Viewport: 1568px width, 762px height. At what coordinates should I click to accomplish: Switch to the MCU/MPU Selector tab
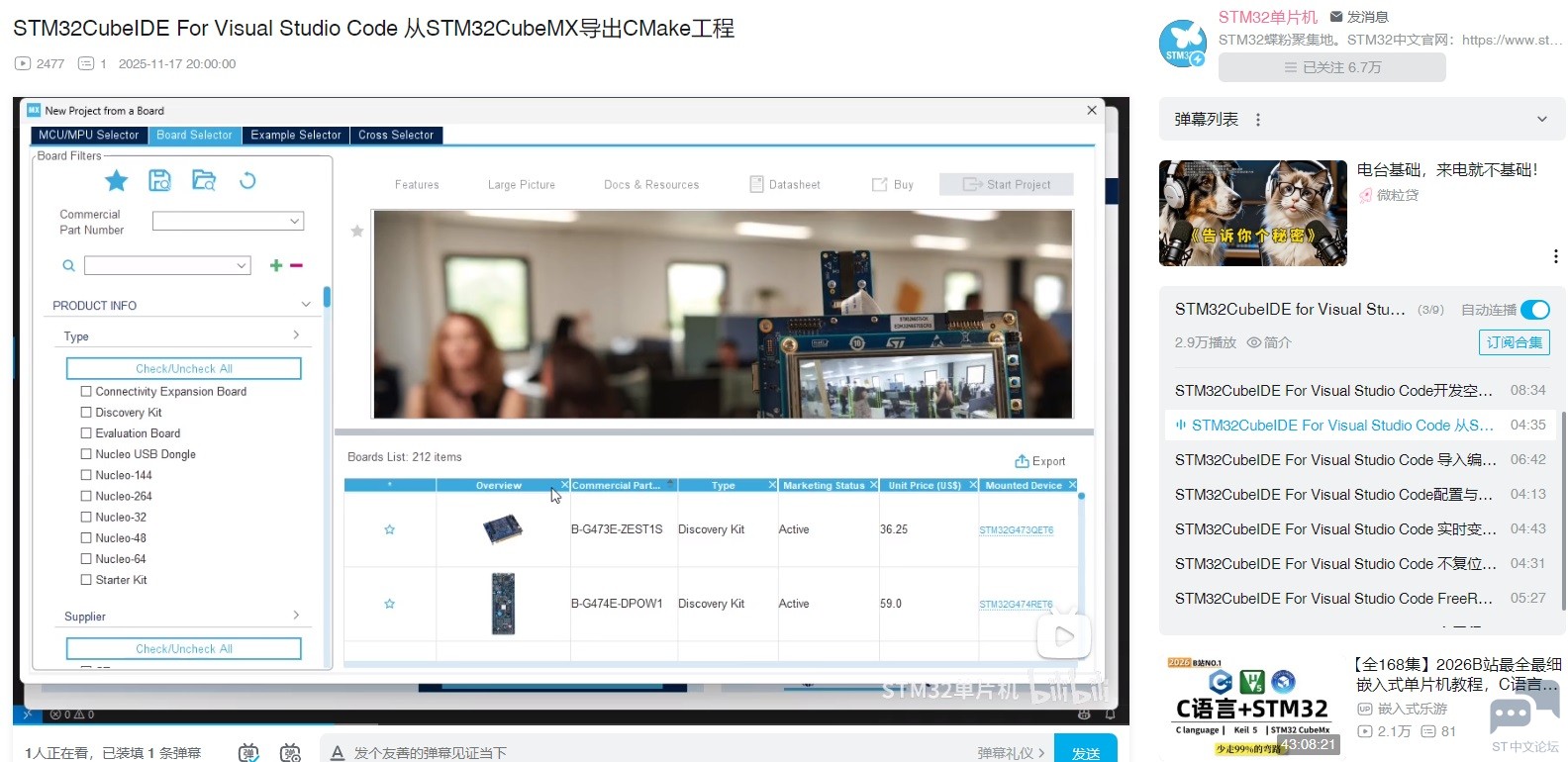88,136
